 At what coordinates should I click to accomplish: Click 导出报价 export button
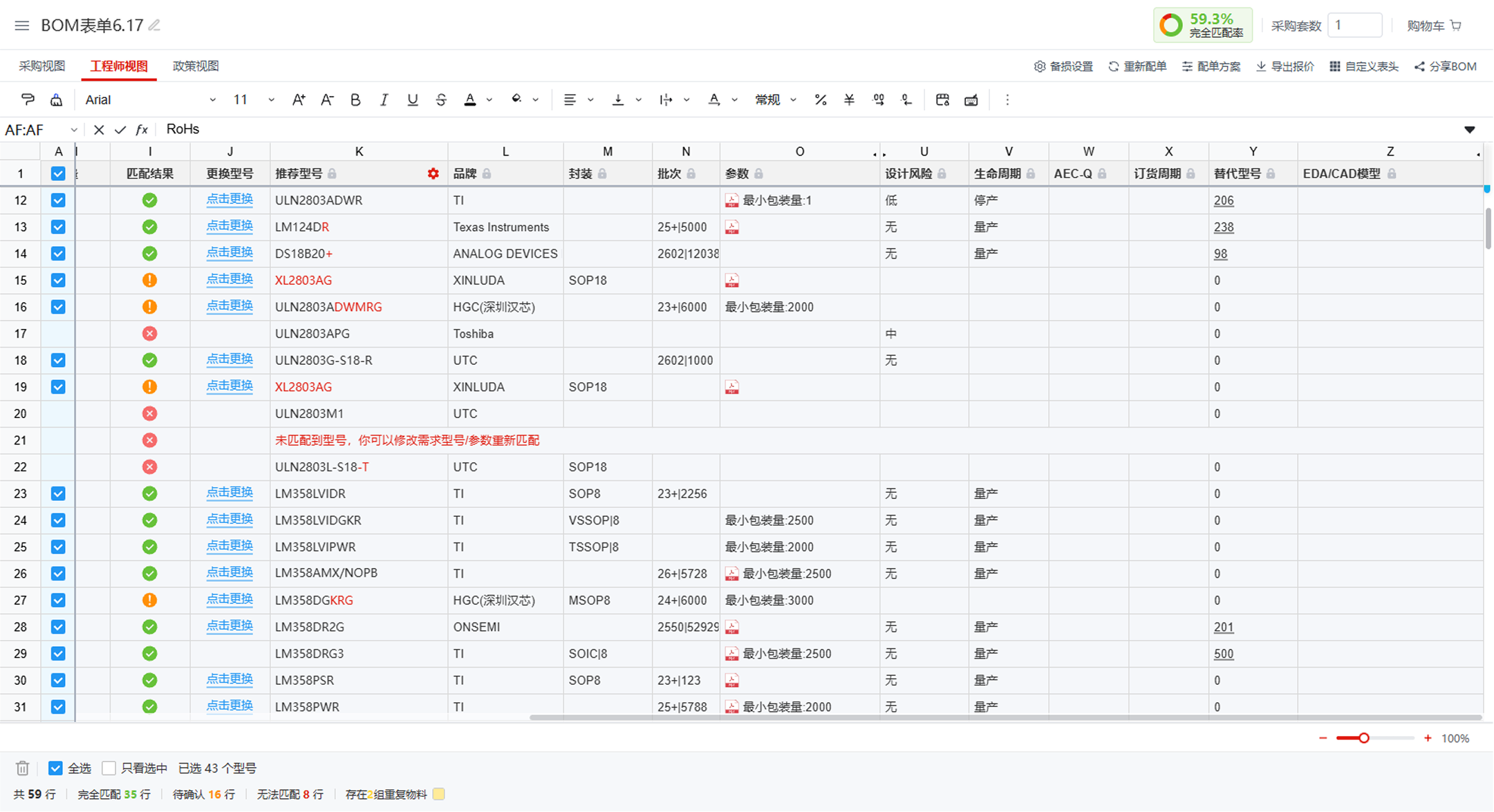1285,66
